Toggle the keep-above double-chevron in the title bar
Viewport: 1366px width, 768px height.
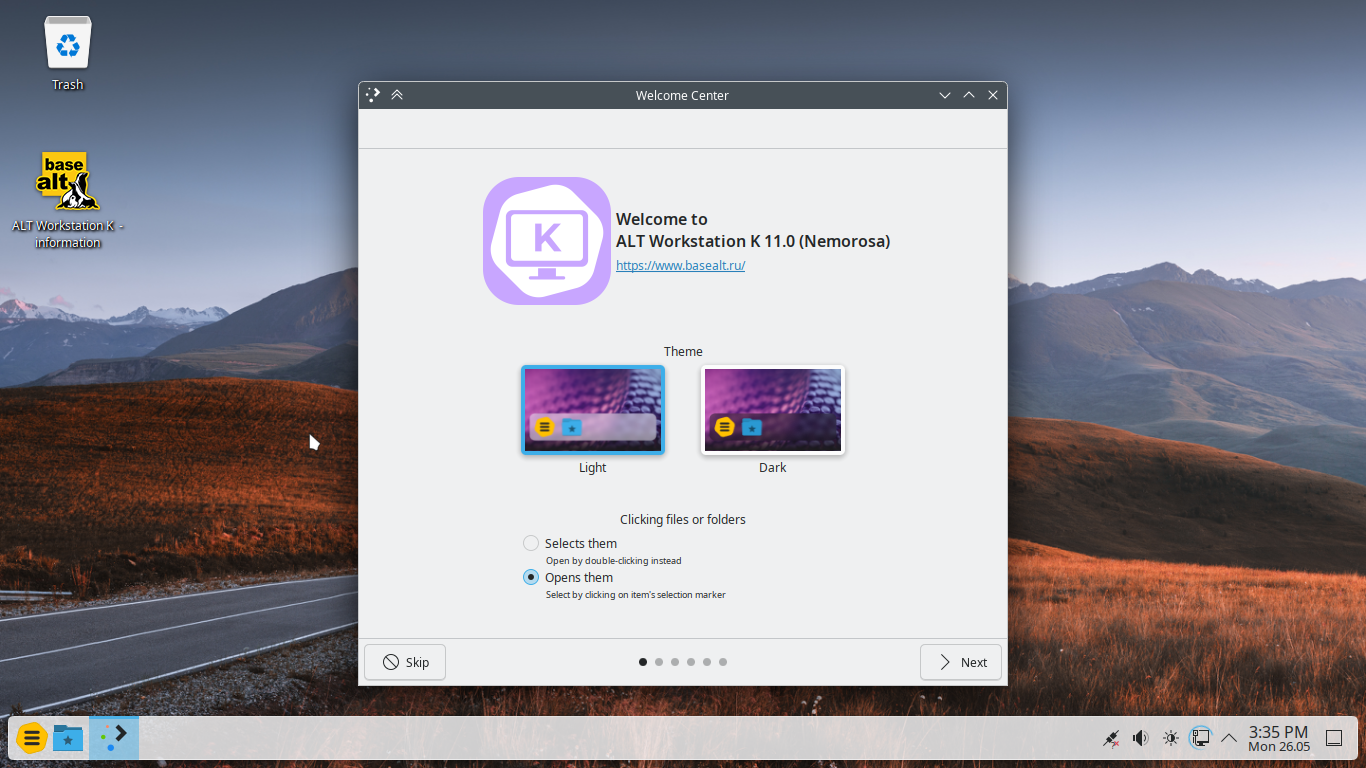[x=397, y=95]
